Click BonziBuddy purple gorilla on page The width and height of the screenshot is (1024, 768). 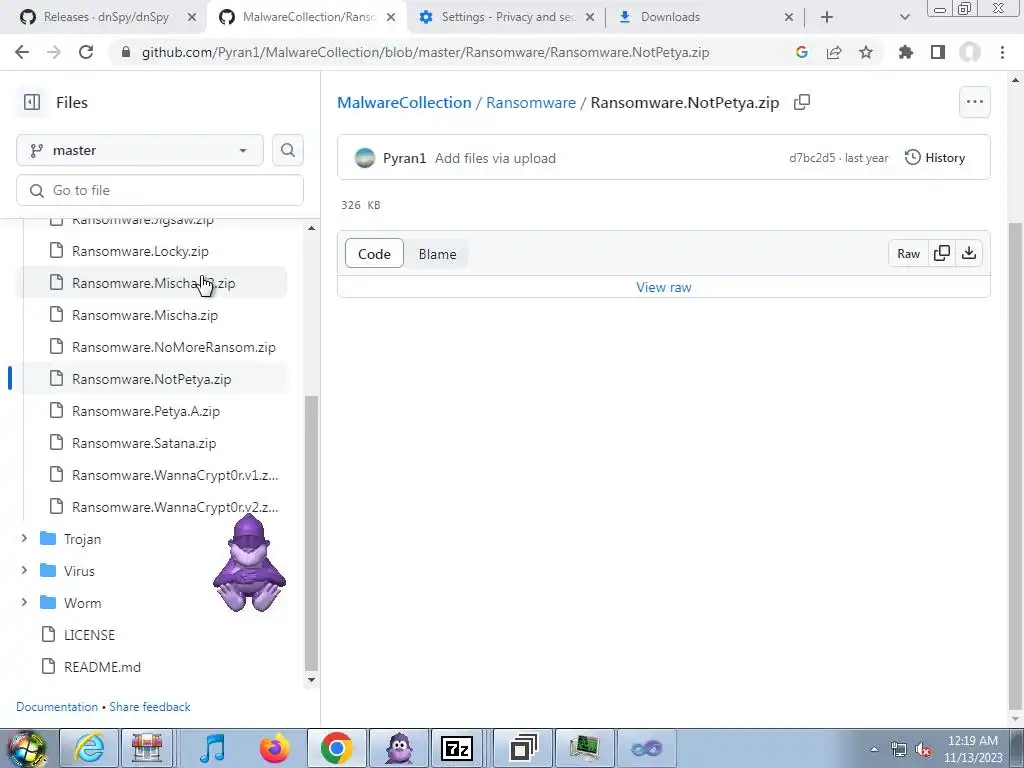point(249,563)
